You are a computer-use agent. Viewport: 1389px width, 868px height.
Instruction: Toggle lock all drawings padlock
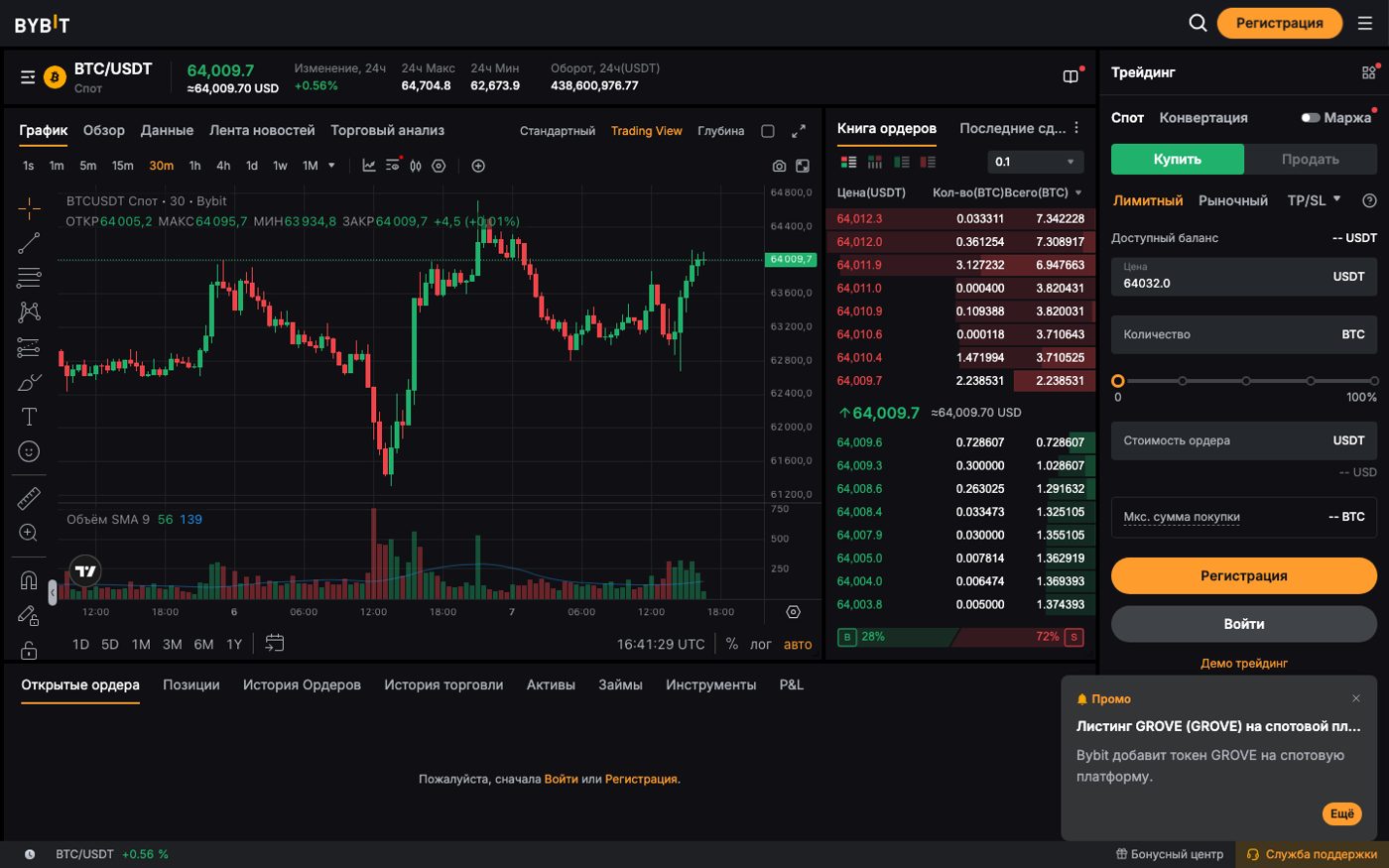point(29,651)
